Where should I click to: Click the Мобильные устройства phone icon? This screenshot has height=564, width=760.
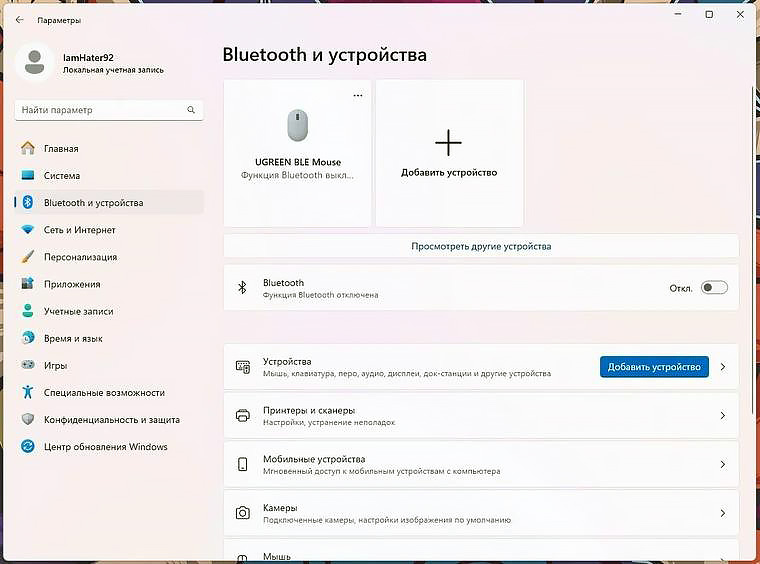coord(243,464)
